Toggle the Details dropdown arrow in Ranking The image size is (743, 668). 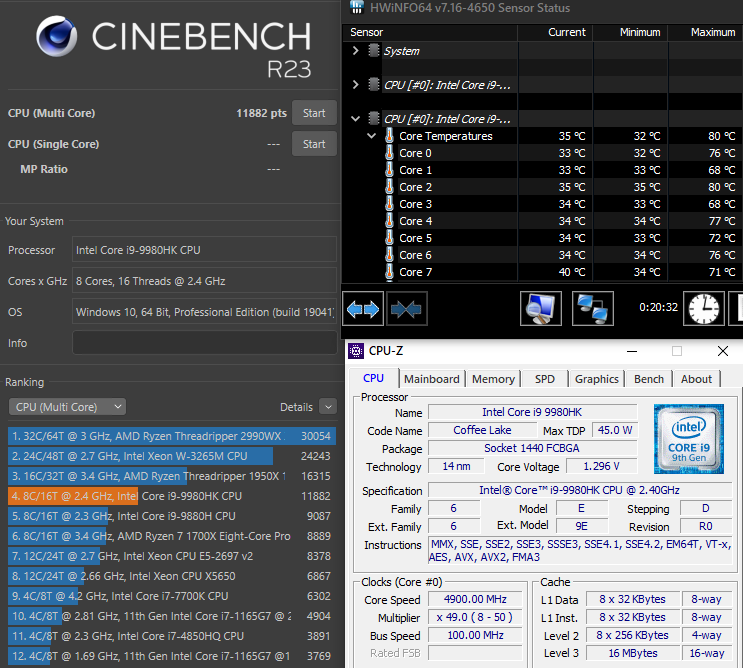(328, 406)
